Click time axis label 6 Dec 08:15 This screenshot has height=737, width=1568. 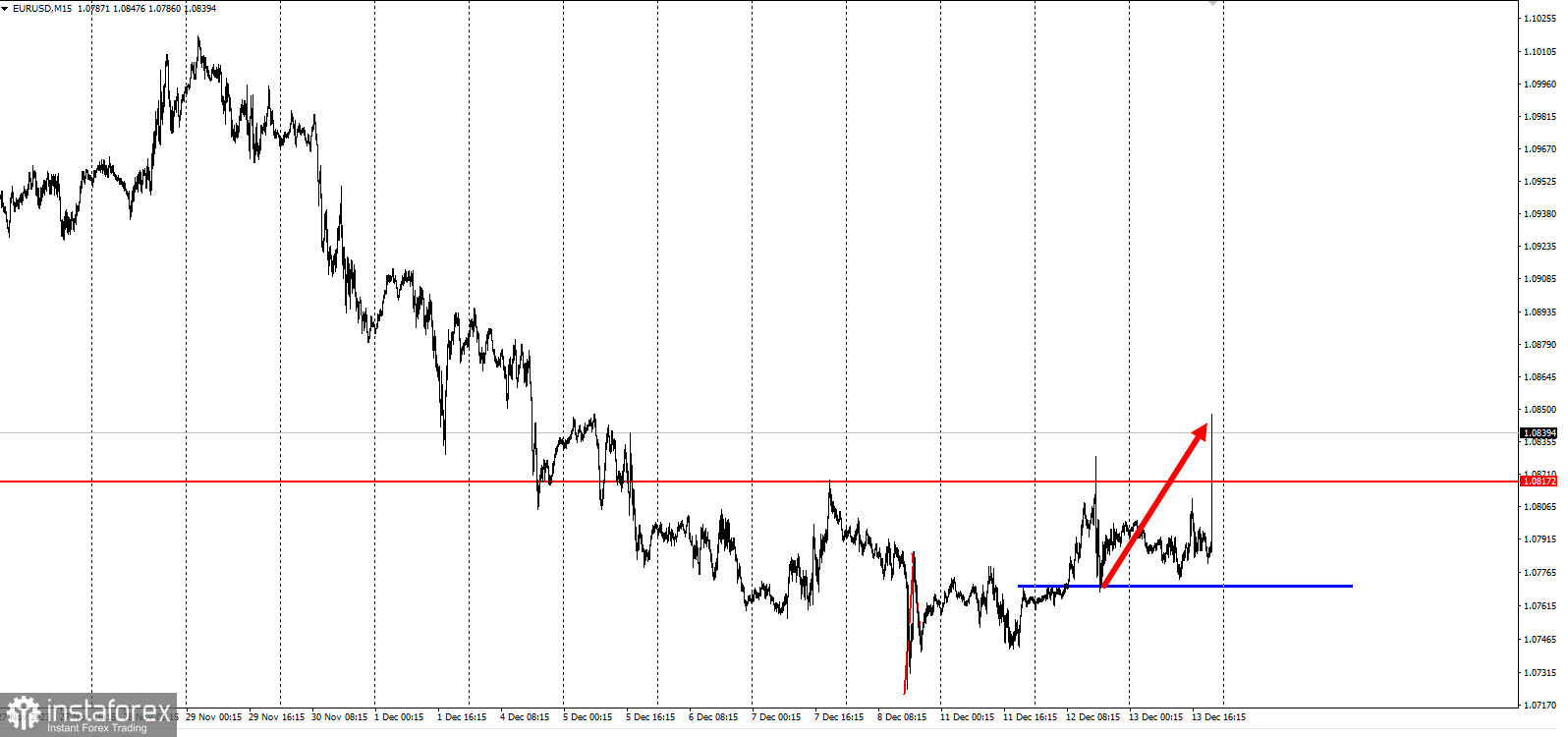(x=713, y=717)
